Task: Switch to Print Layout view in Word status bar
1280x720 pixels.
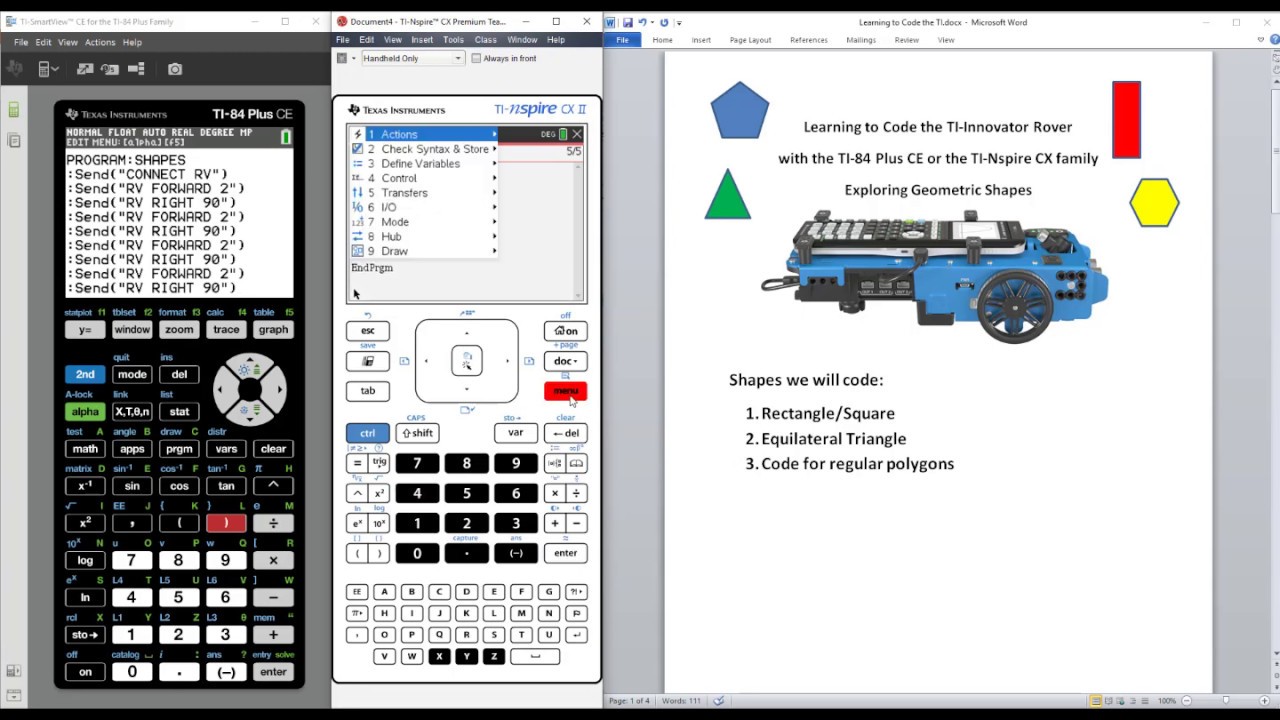Action: coord(1096,700)
